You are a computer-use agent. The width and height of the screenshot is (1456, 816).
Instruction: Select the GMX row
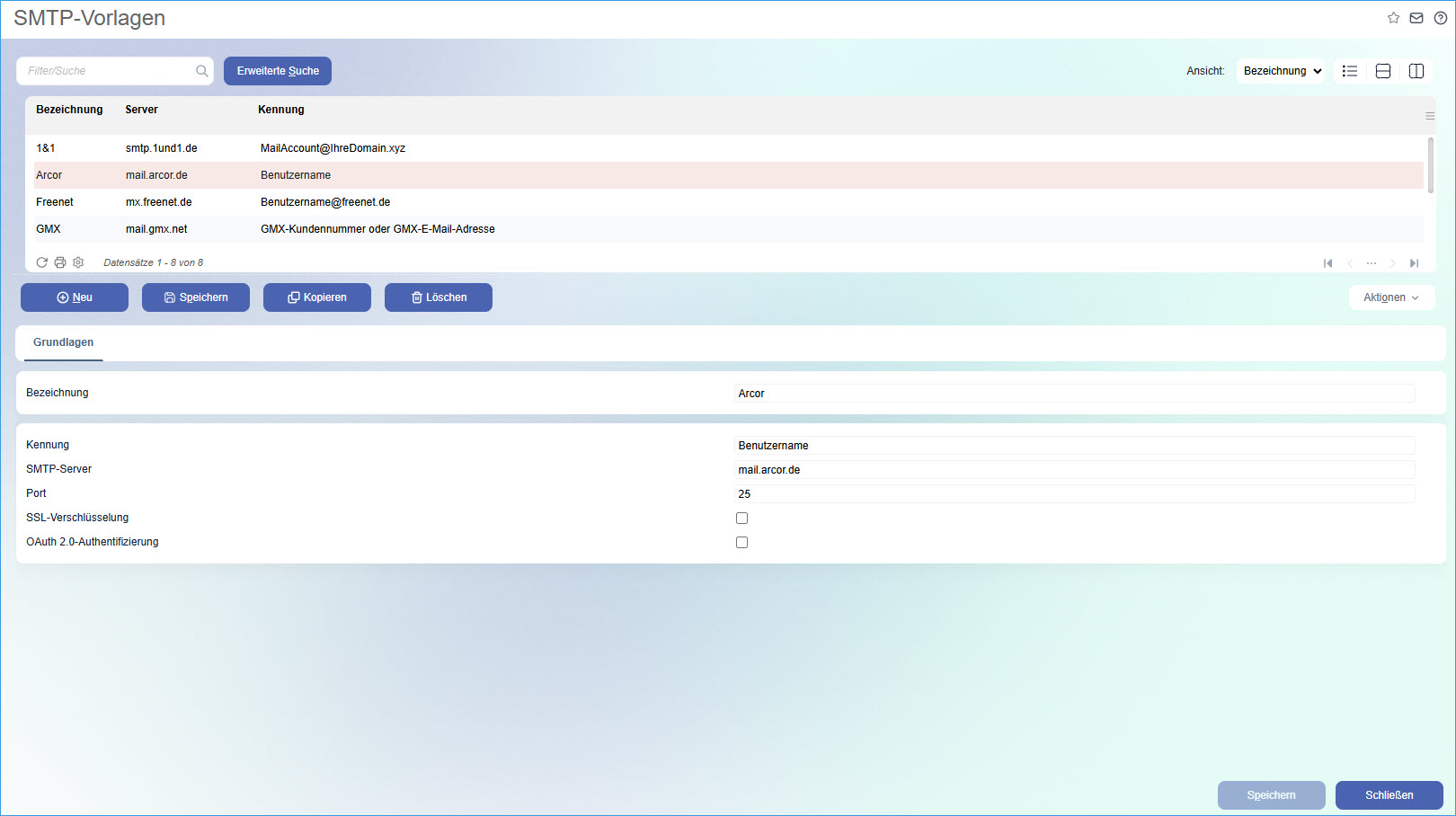point(729,229)
